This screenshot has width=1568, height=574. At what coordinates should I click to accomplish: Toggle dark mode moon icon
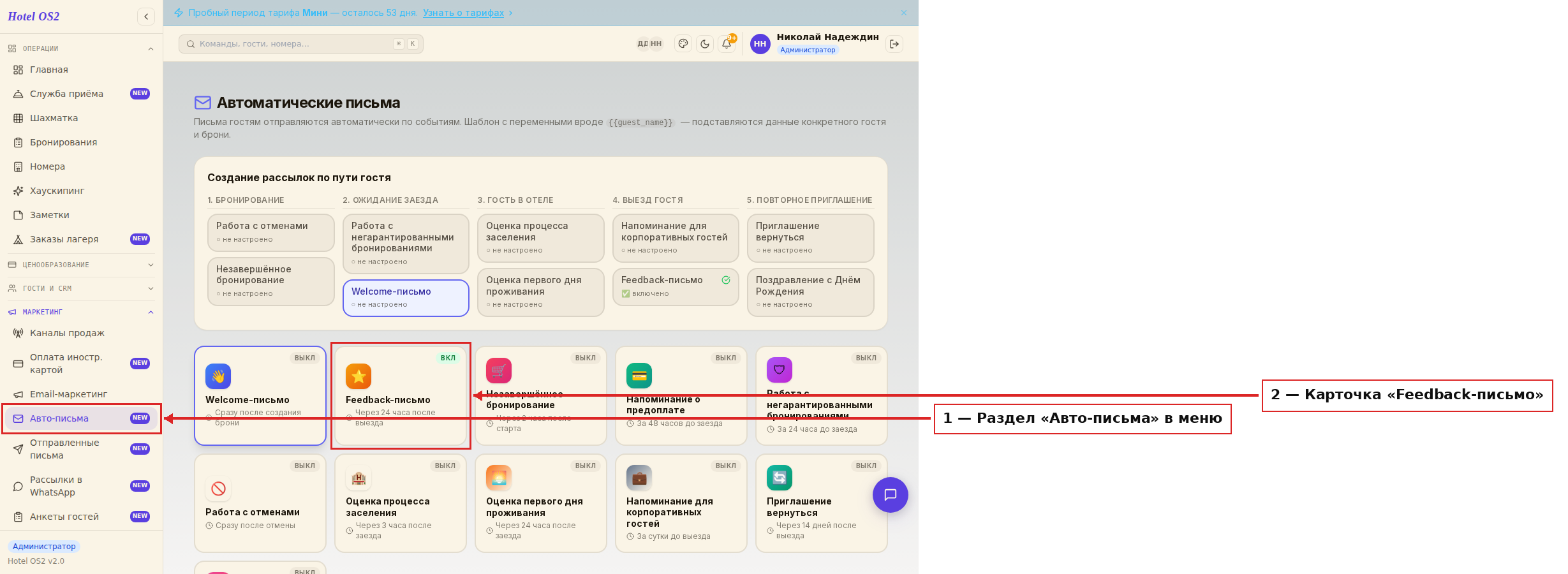tap(705, 44)
